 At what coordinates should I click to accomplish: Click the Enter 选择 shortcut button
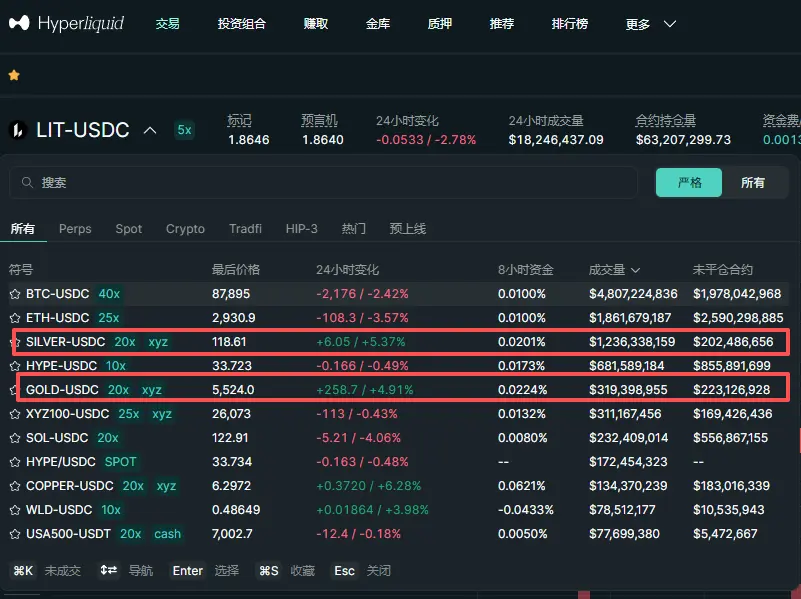[x=205, y=570]
